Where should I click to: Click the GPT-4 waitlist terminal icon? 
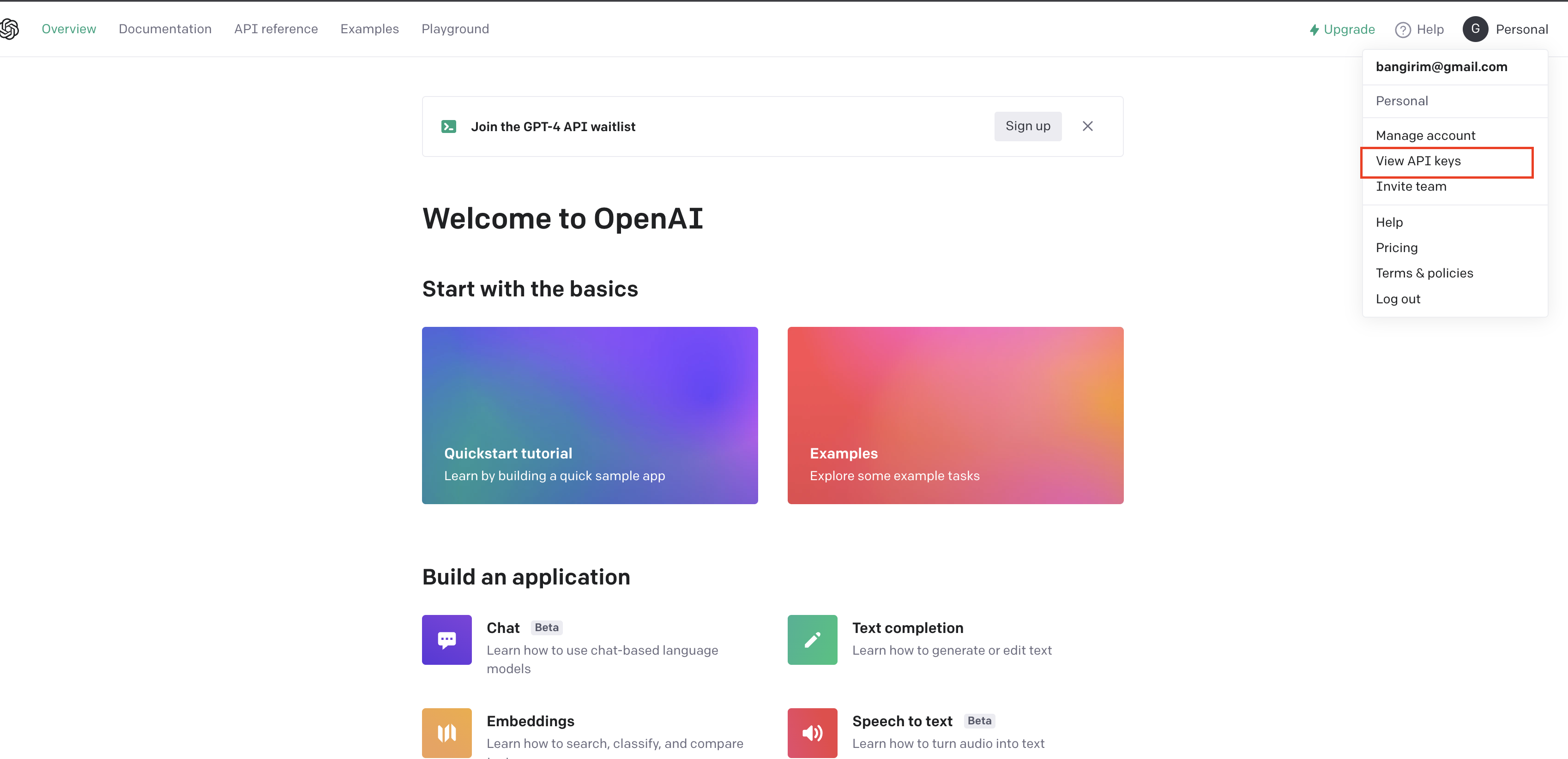coord(449,126)
